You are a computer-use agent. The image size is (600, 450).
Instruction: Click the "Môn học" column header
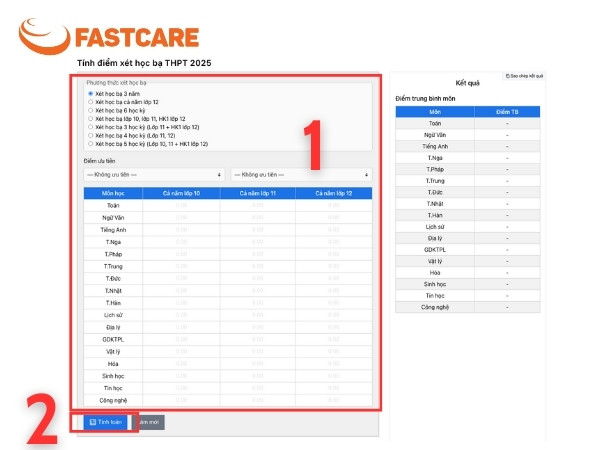click(113, 193)
